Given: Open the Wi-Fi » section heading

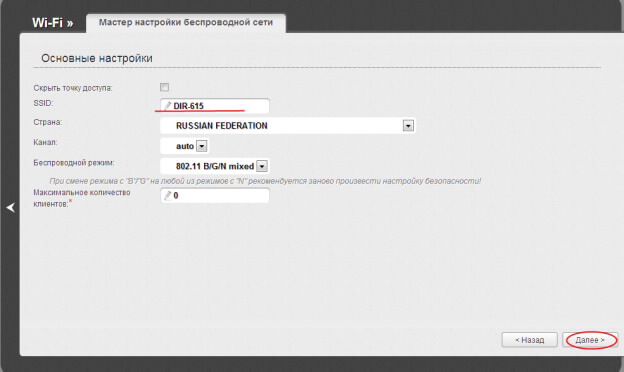Looking at the screenshot, I should tap(53, 23).
